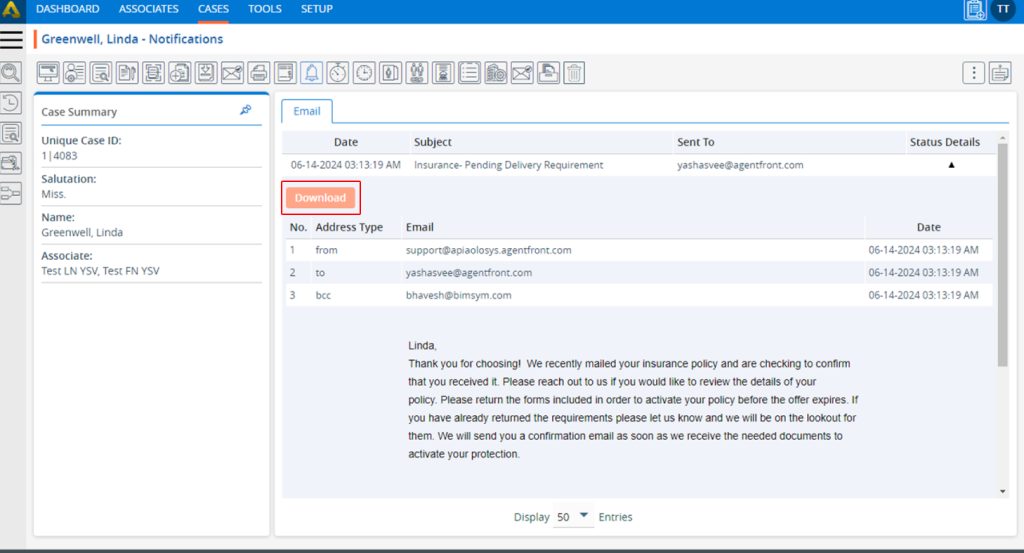The height and width of the screenshot is (553, 1024).
Task: Click the printer icon in toolbar
Action: tap(259, 73)
